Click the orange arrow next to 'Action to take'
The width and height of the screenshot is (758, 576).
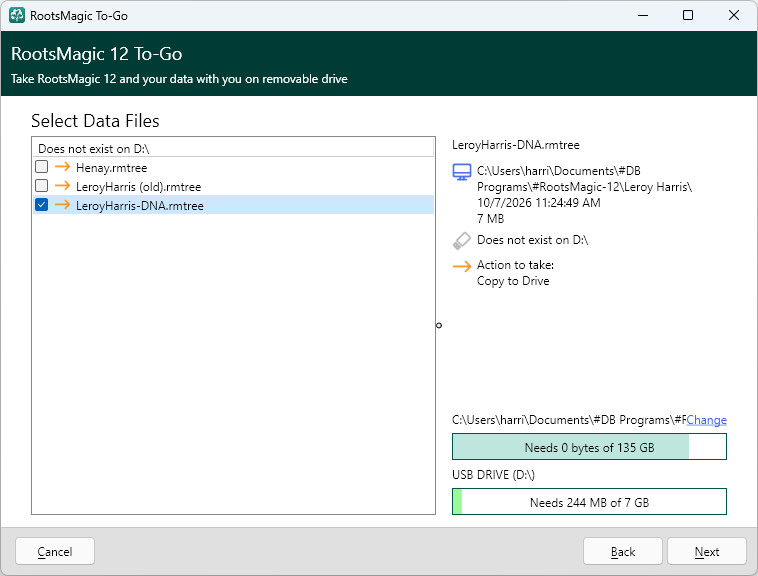pos(462,266)
